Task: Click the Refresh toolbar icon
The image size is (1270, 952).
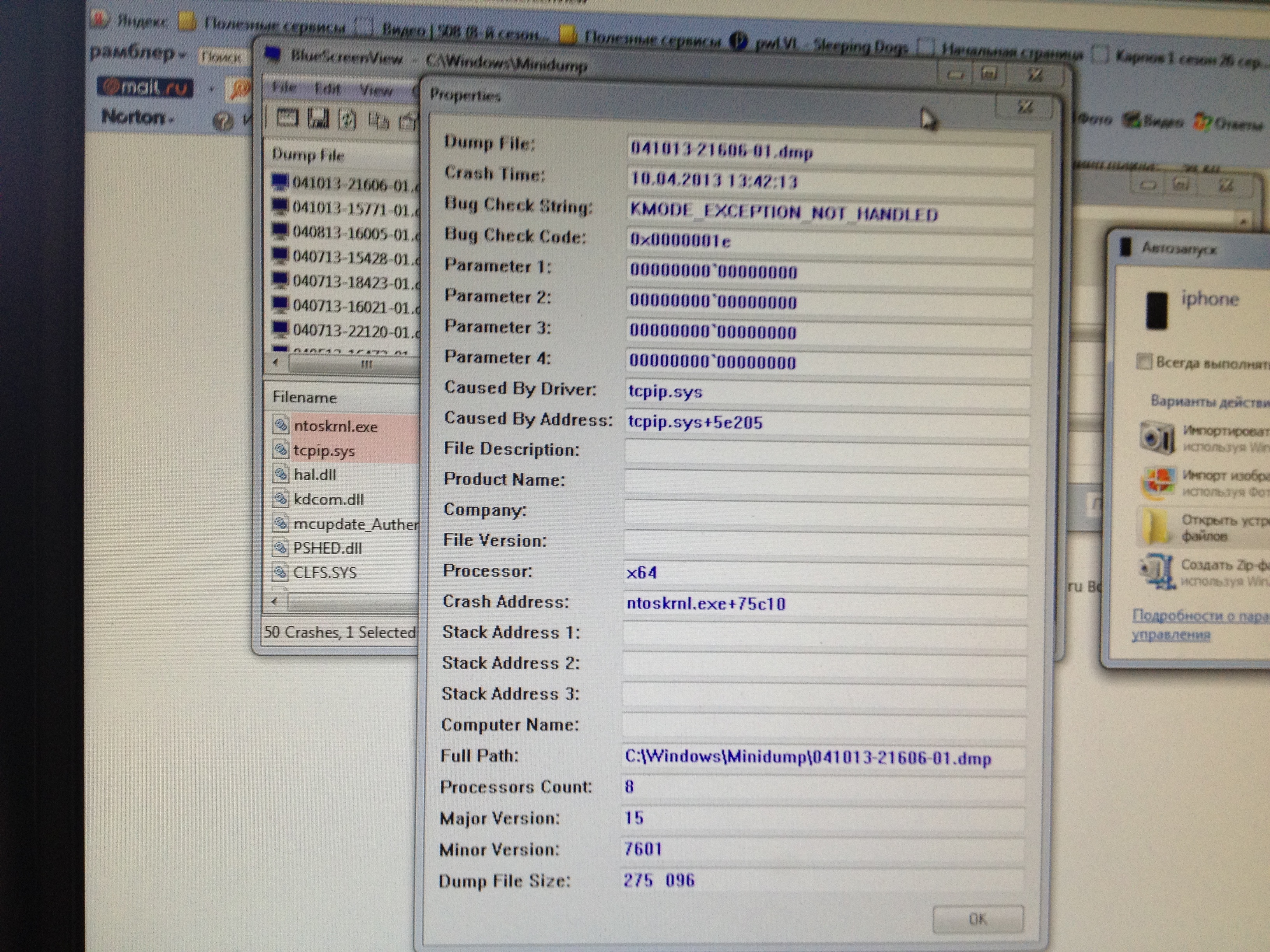Action: click(x=347, y=119)
